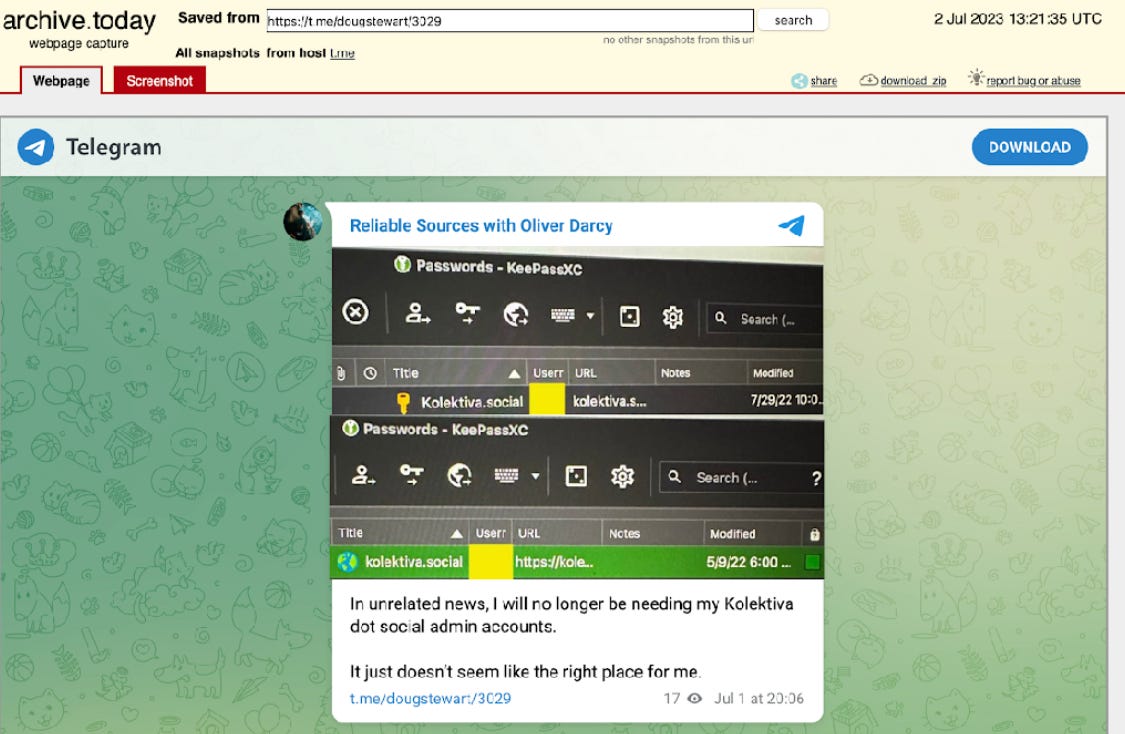Click the bug report lightbulb icon
The height and width of the screenshot is (734, 1125).
[976, 77]
